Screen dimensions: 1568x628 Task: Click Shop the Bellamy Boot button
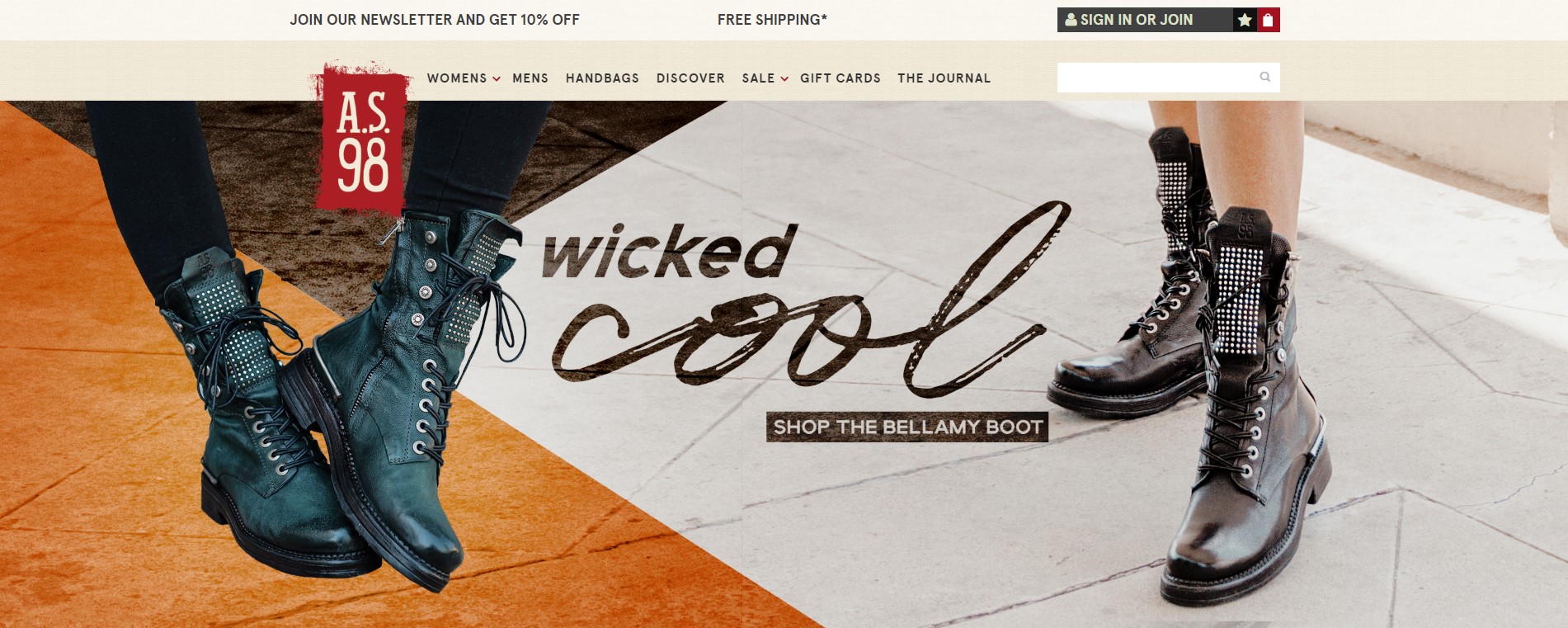pyautogui.click(x=907, y=427)
